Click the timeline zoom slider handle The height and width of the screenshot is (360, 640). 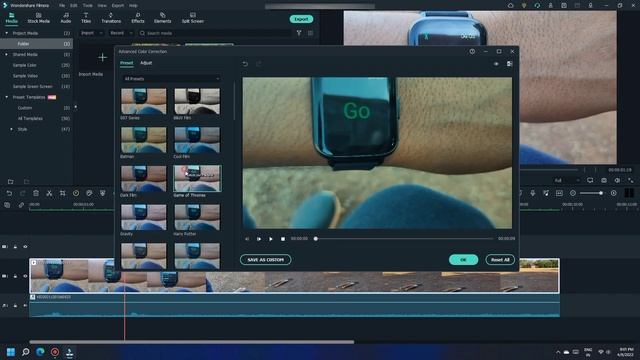[601, 193]
